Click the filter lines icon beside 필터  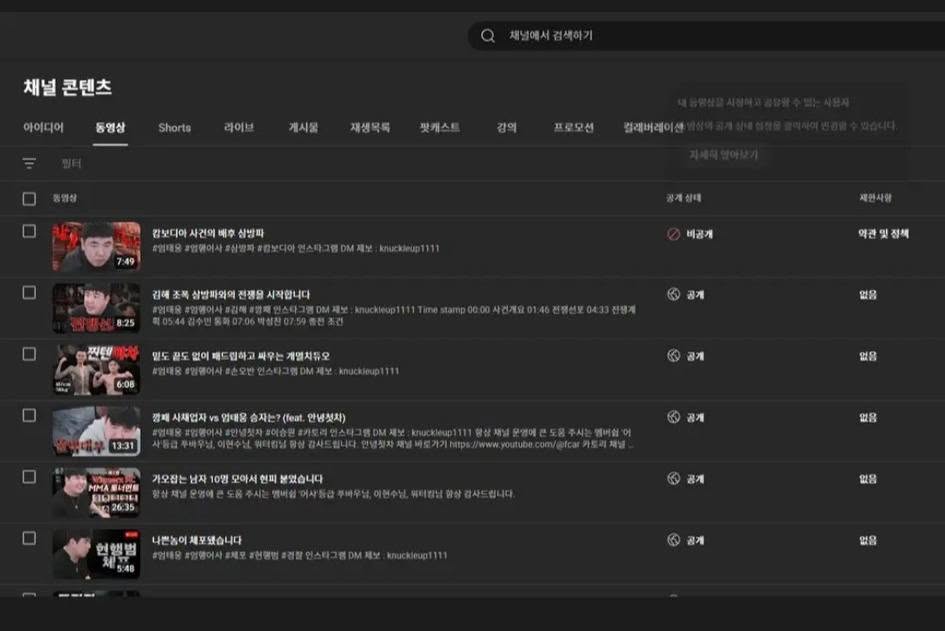29,163
